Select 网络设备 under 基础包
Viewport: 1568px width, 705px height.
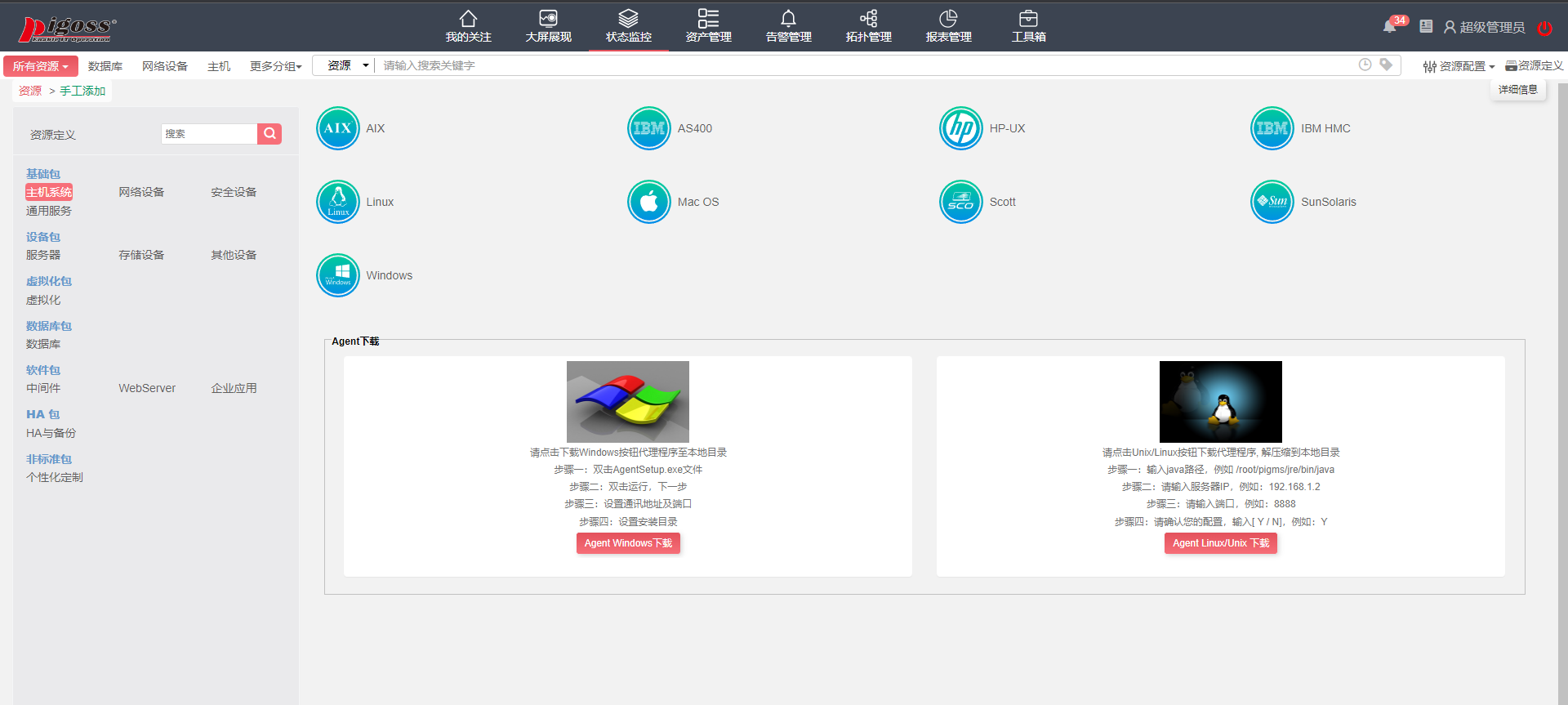[141, 192]
